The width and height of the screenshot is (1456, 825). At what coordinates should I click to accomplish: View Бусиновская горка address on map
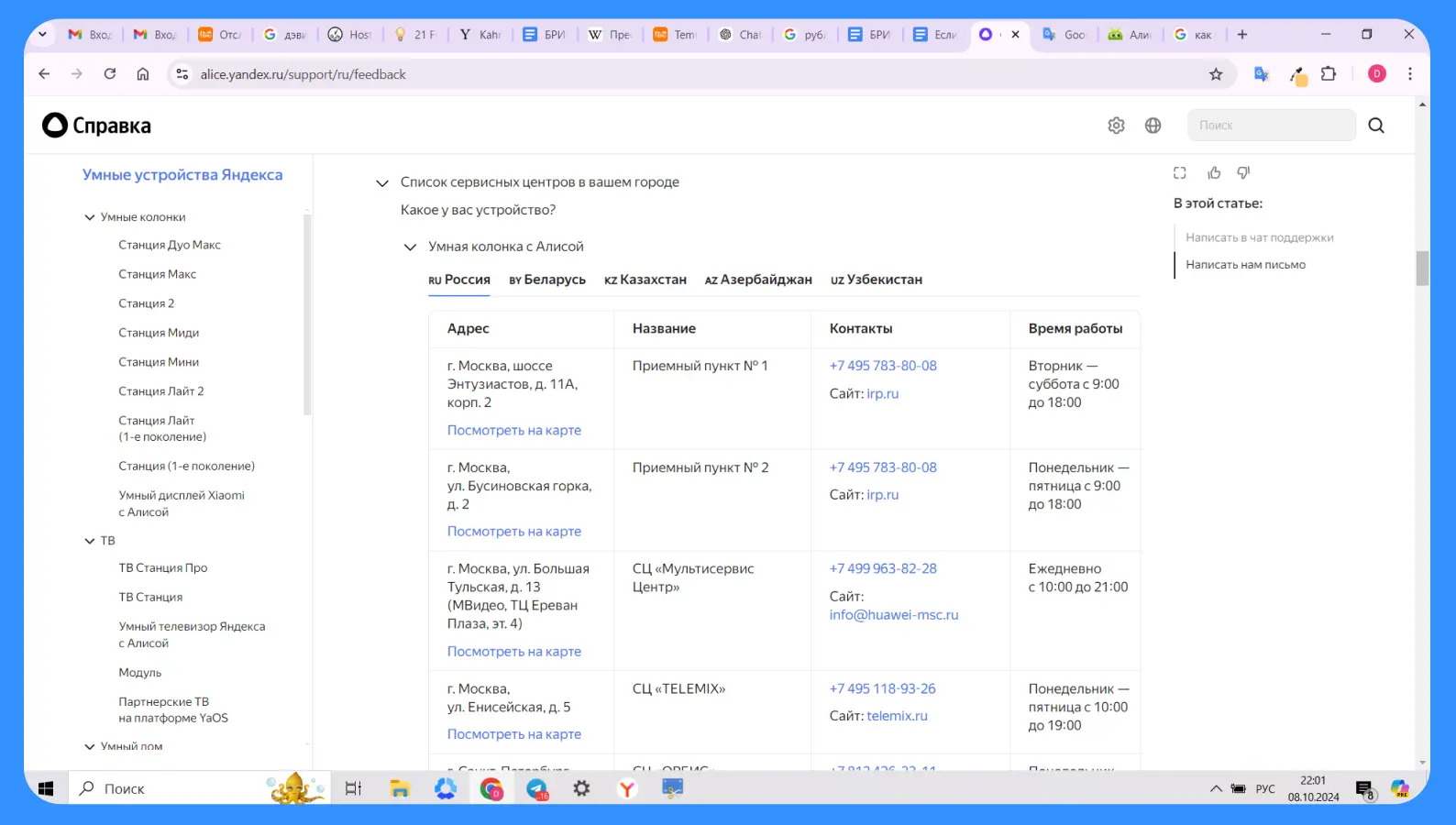[514, 532]
